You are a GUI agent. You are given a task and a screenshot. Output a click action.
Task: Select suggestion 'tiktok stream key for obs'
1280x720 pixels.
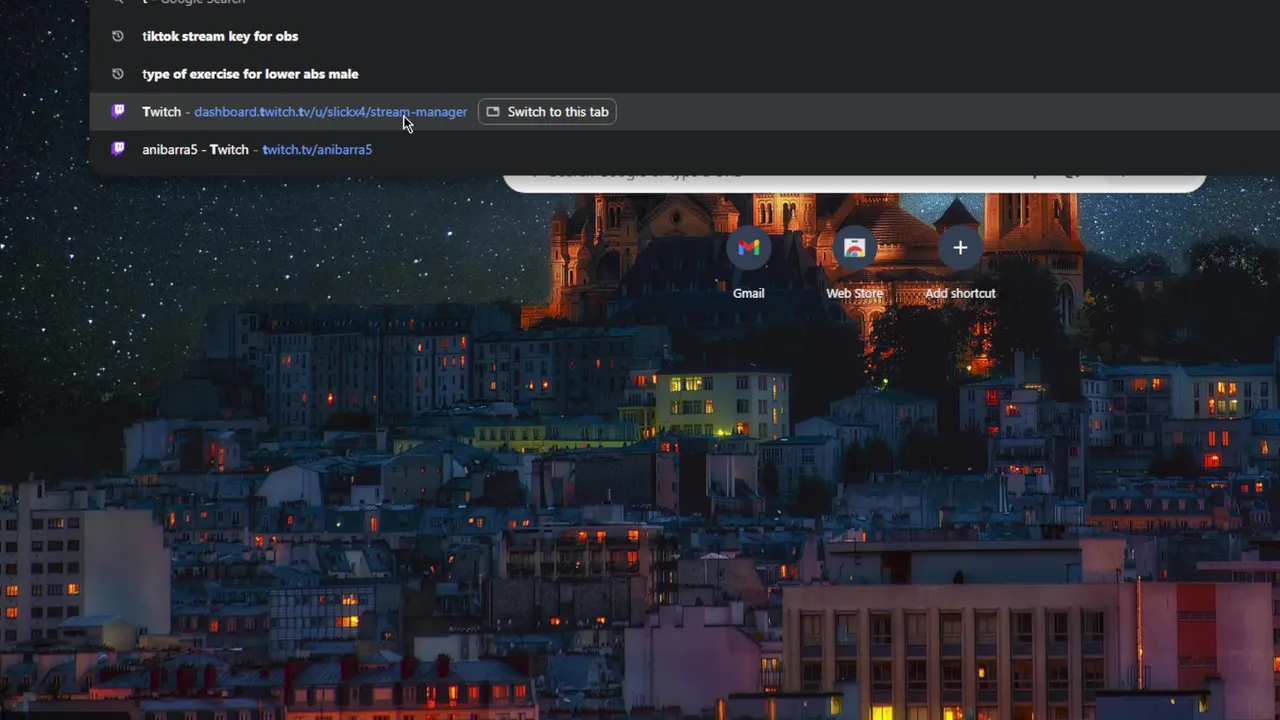tap(685, 36)
